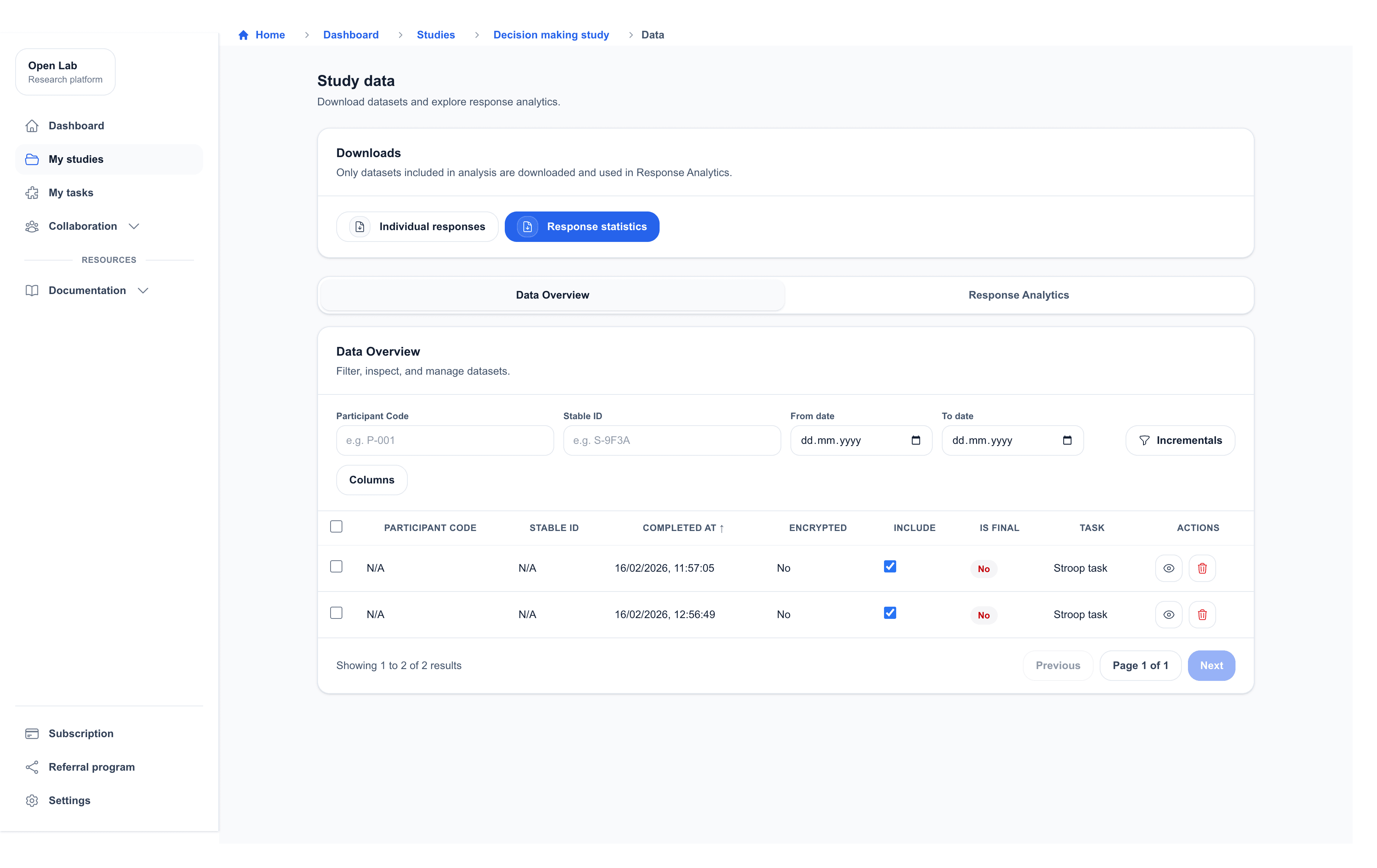
Task: Open the first dataset with the eye icon
Action: [1169, 568]
